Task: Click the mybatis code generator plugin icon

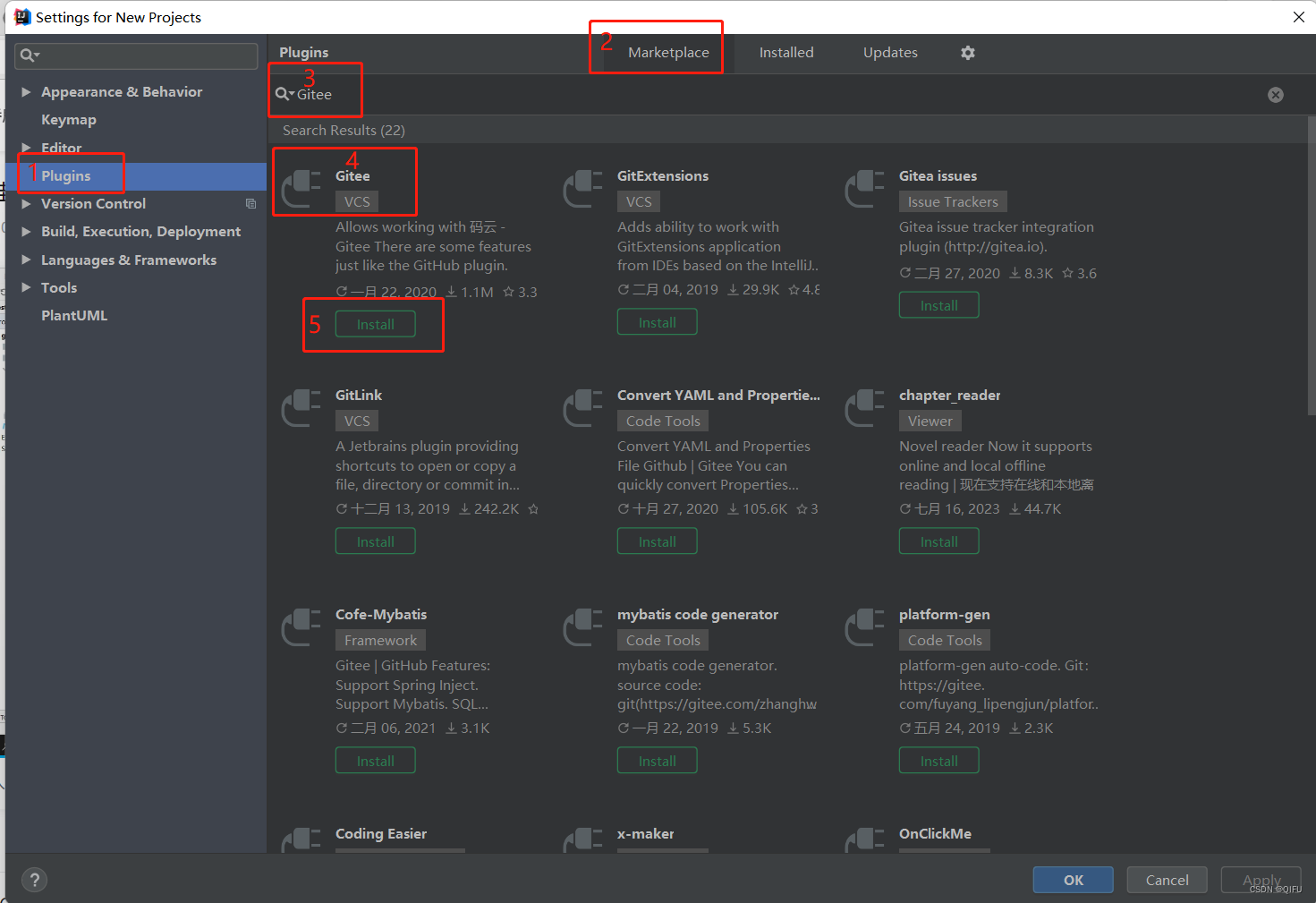Action: 583,627
